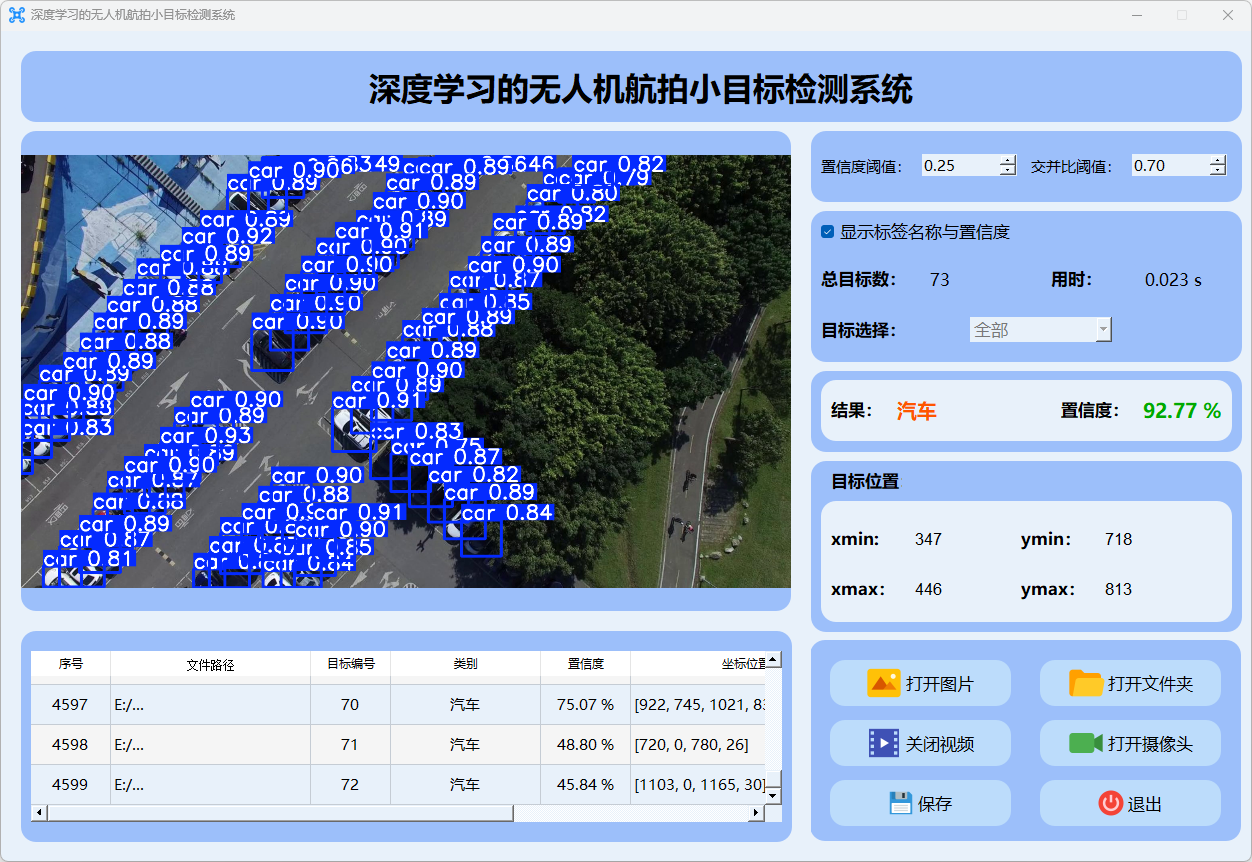Uncheck the show label and confidence checkbox
Screen dimensions: 1252x862
point(828,232)
